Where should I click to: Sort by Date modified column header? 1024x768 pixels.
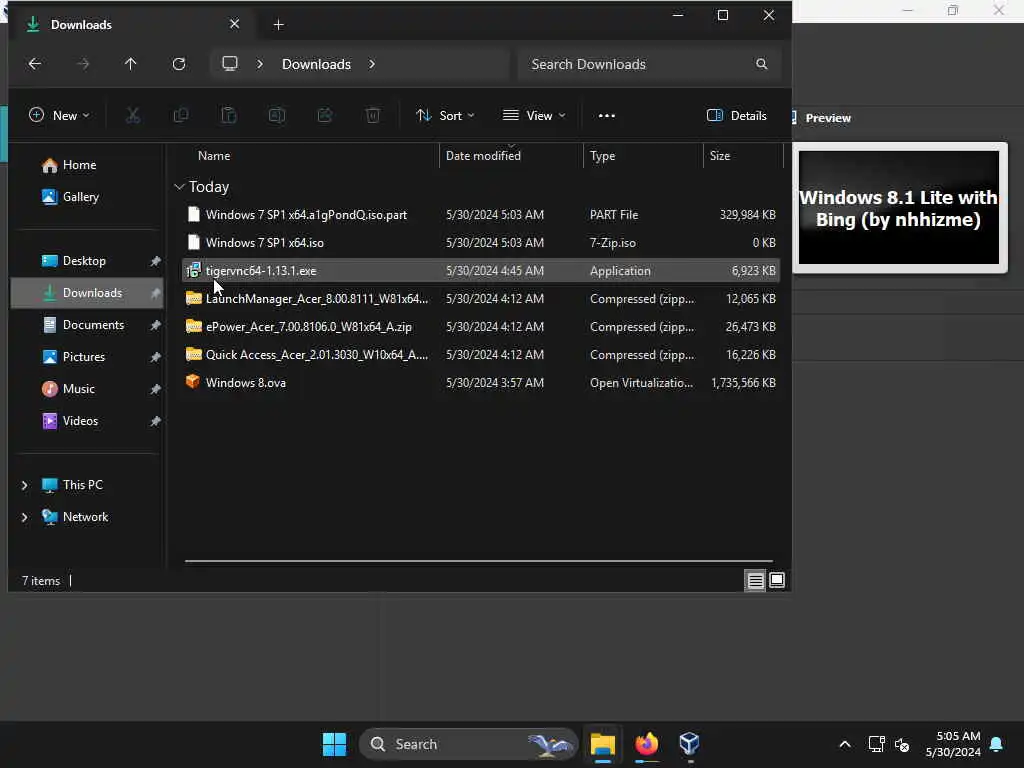[511, 156]
